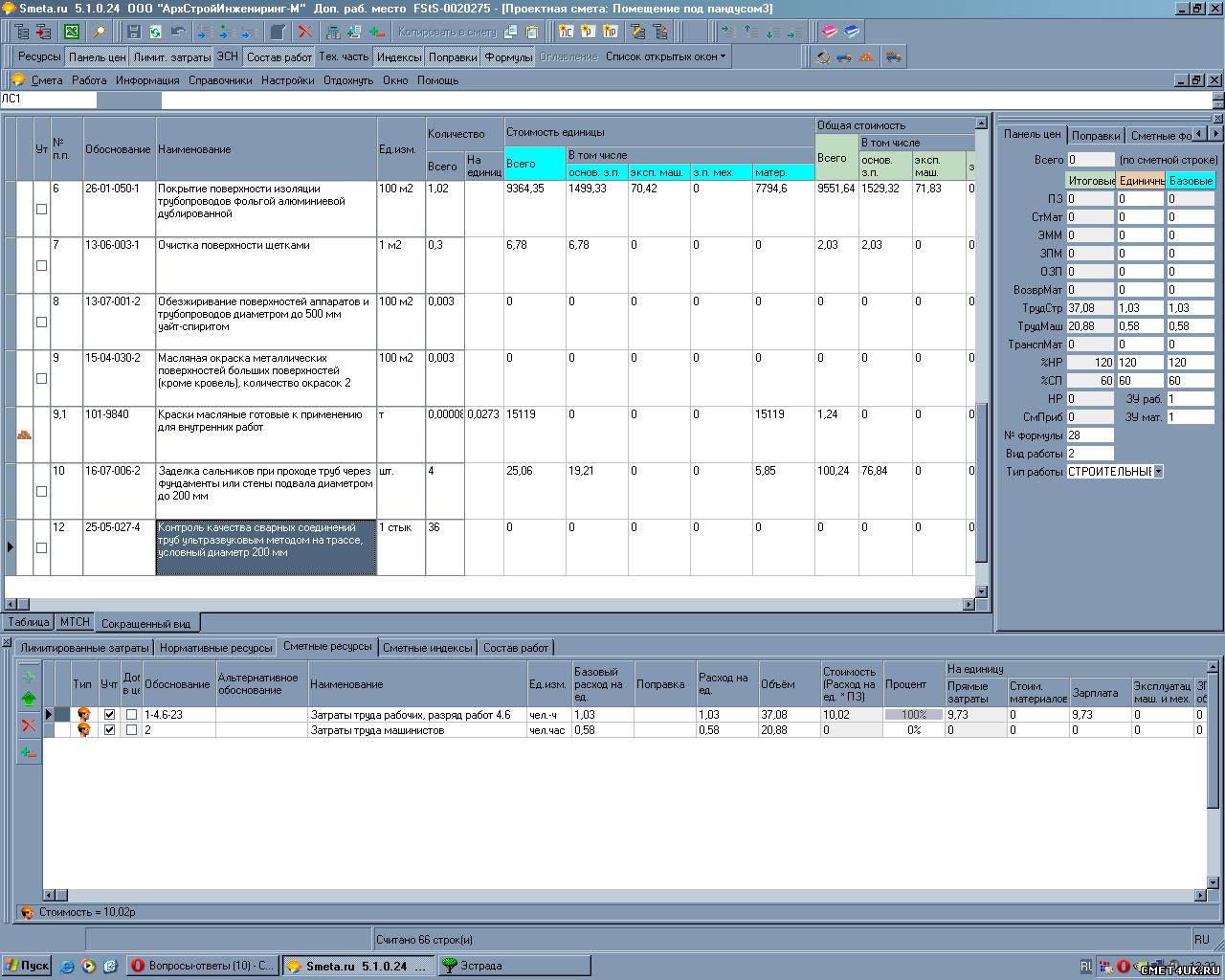The height and width of the screenshot is (980, 1225).
Task: Toggle checkbox for row 10 Заделка сальников
Action: point(41,491)
